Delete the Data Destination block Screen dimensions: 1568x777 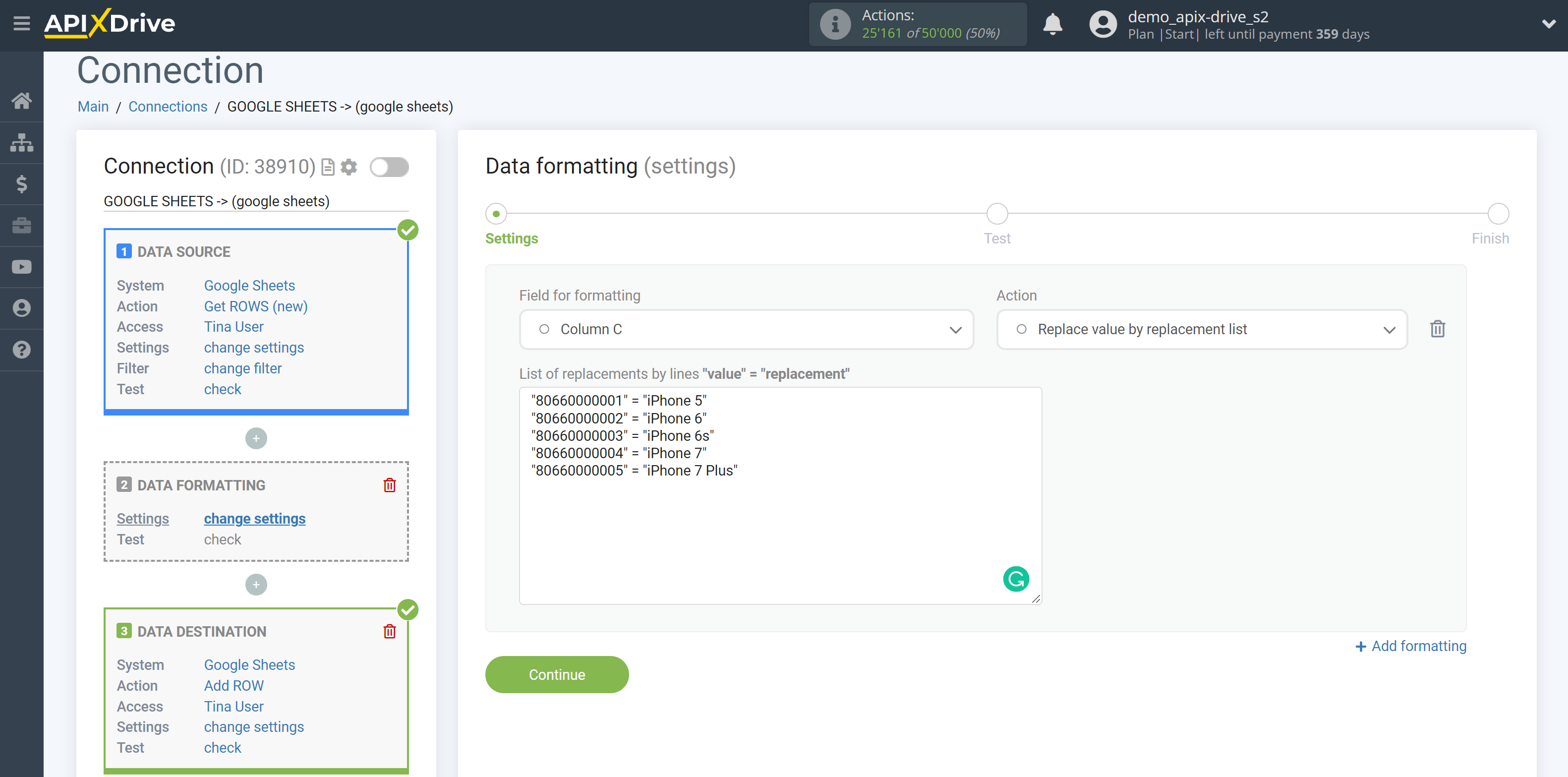[x=390, y=631]
